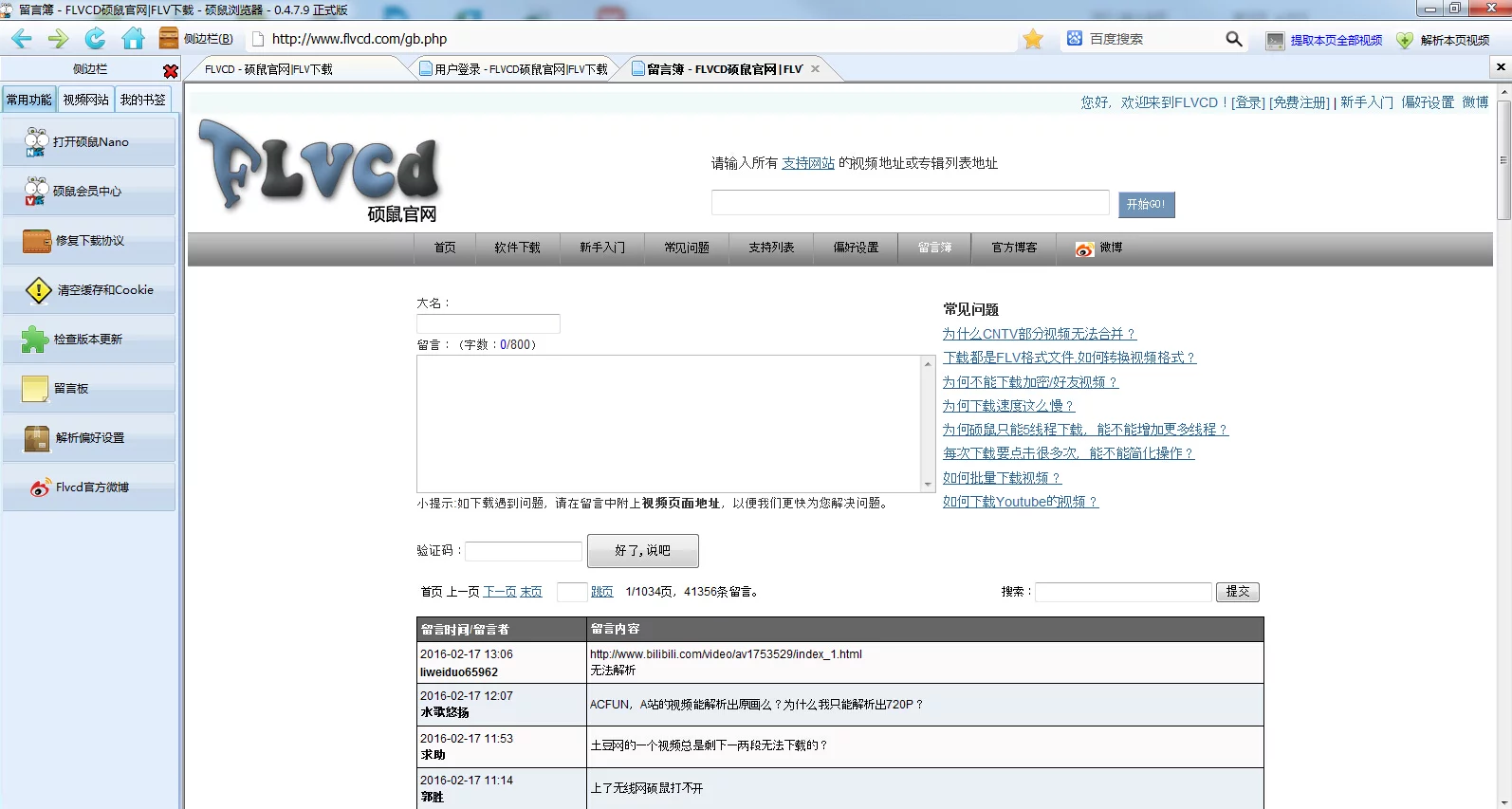The height and width of the screenshot is (809, 1512).
Task: Open Flvcd官方微博 from sidebar
Action: pos(89,487)
